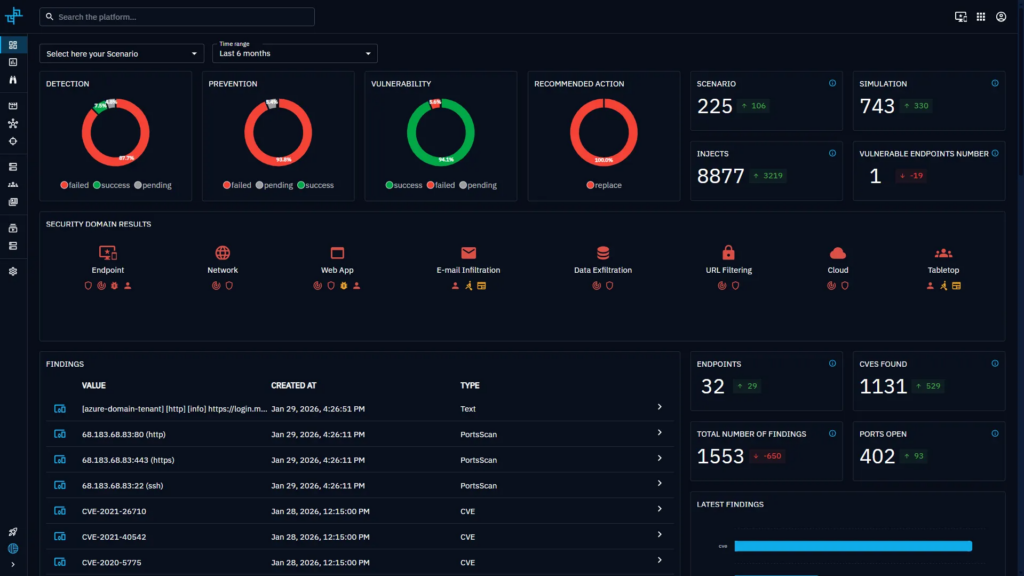Image resolution: width=1024 pixels, height=576 pixels.
Task: Click the Network globe icon
Action: pyautogui.click(x=222, y=253)
